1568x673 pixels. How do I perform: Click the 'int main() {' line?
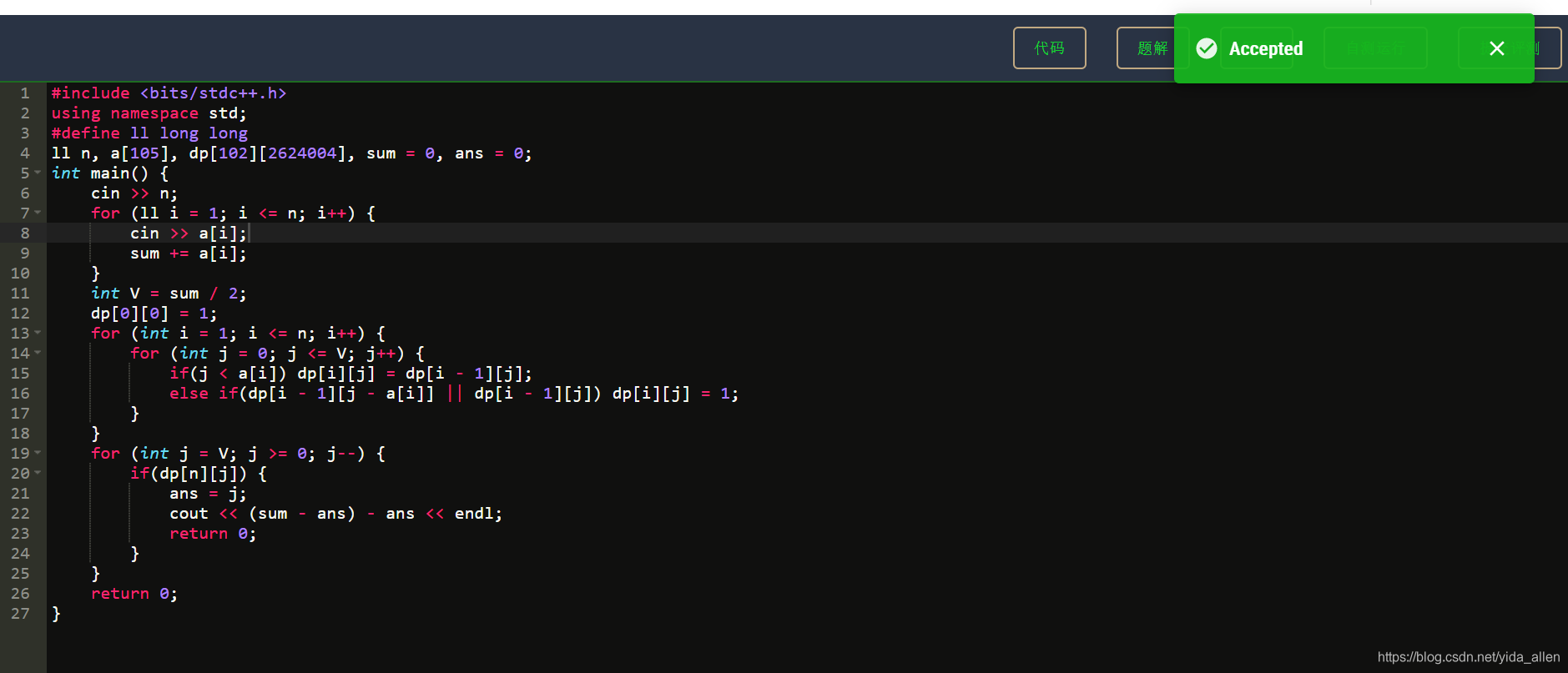click(x=110, y=173)
